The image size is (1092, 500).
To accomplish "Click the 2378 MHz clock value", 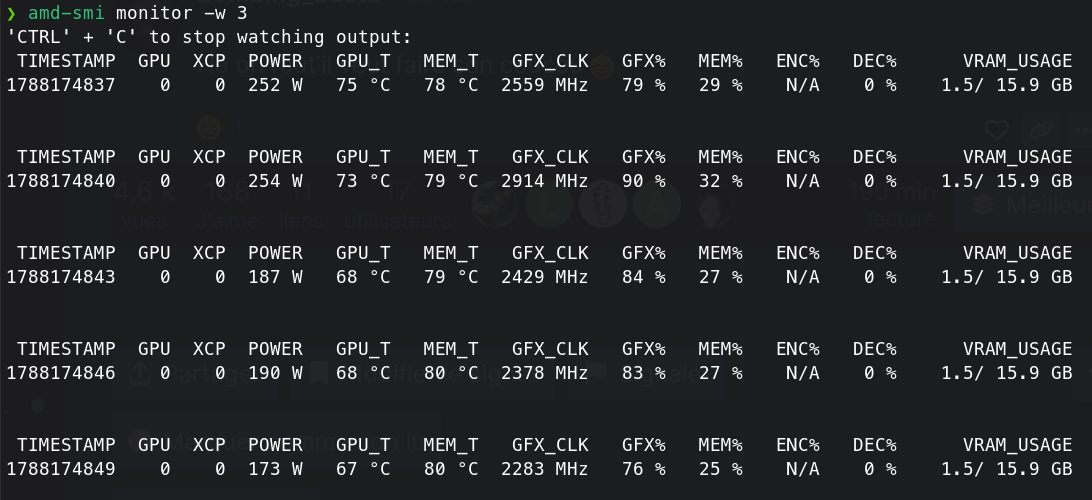I will [545, 373].
